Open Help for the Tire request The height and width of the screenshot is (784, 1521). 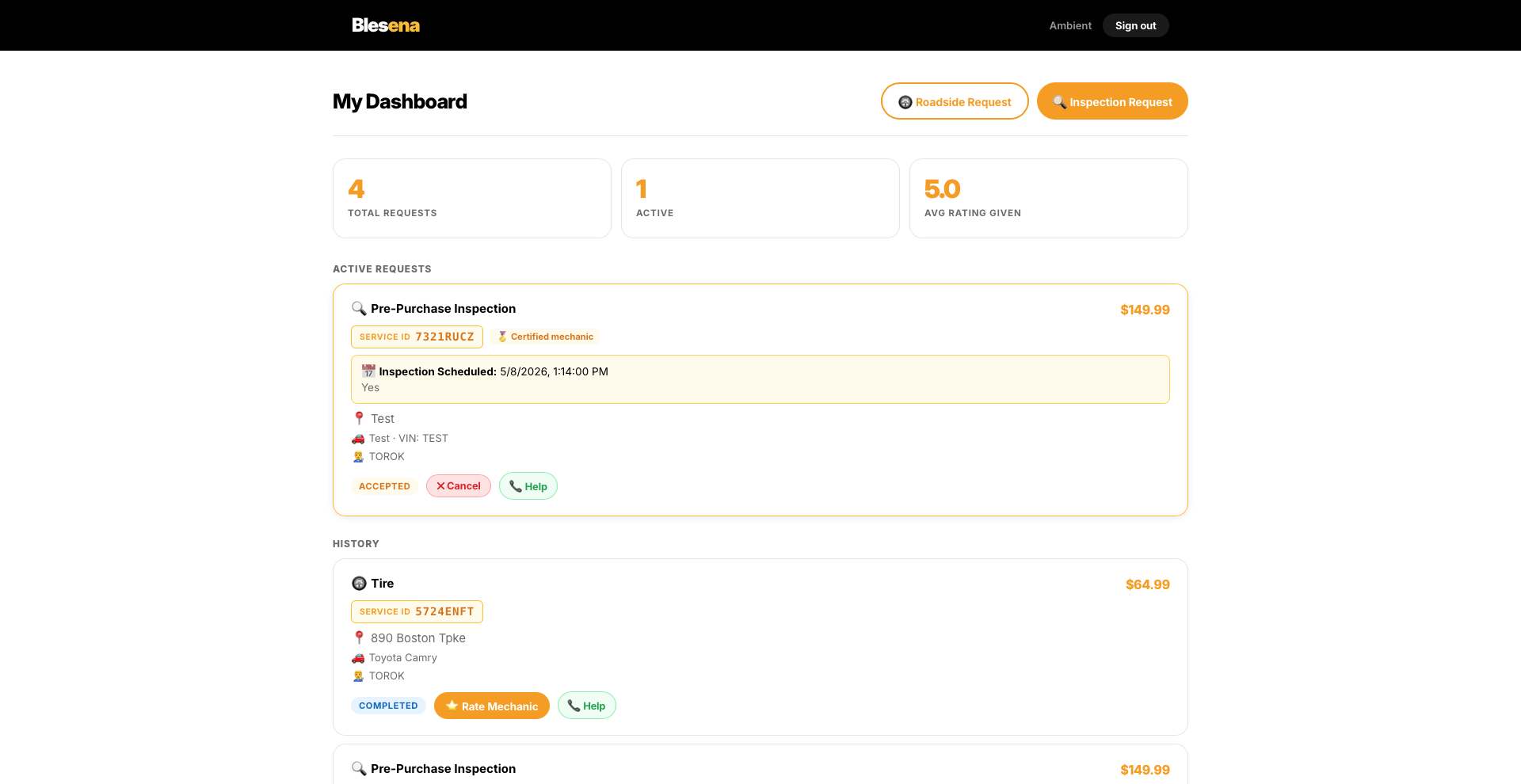click(x=587, y=706)
